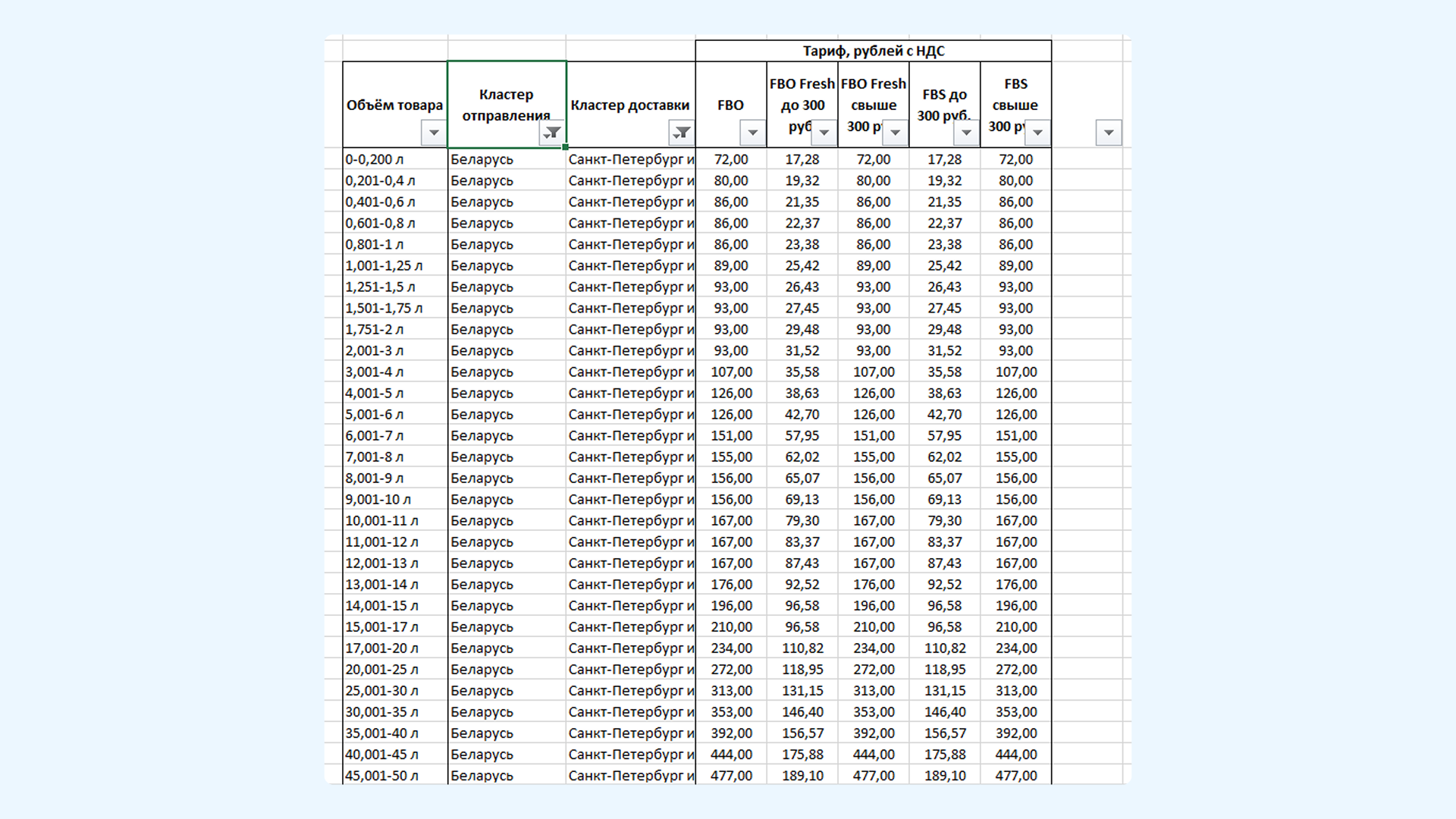Select the Кластер отправления header cell
The width and height of the screenshot is (1456, 819).
[x=507, y=105]
